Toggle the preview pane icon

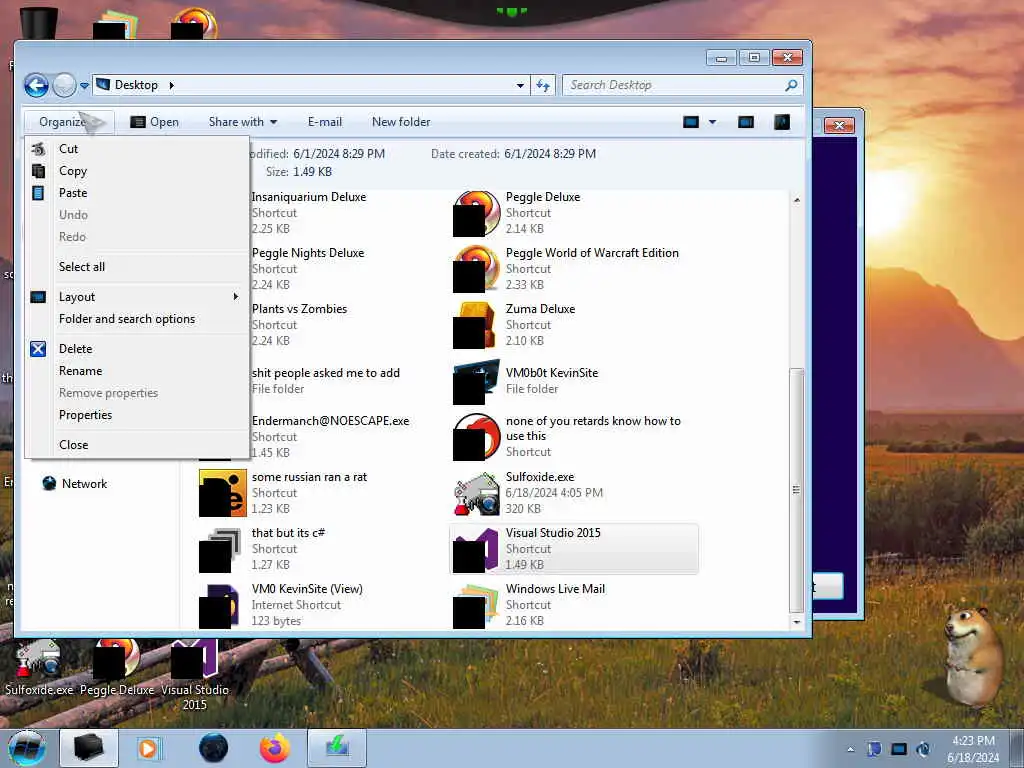pyautogui.click(x=746, y=122)
